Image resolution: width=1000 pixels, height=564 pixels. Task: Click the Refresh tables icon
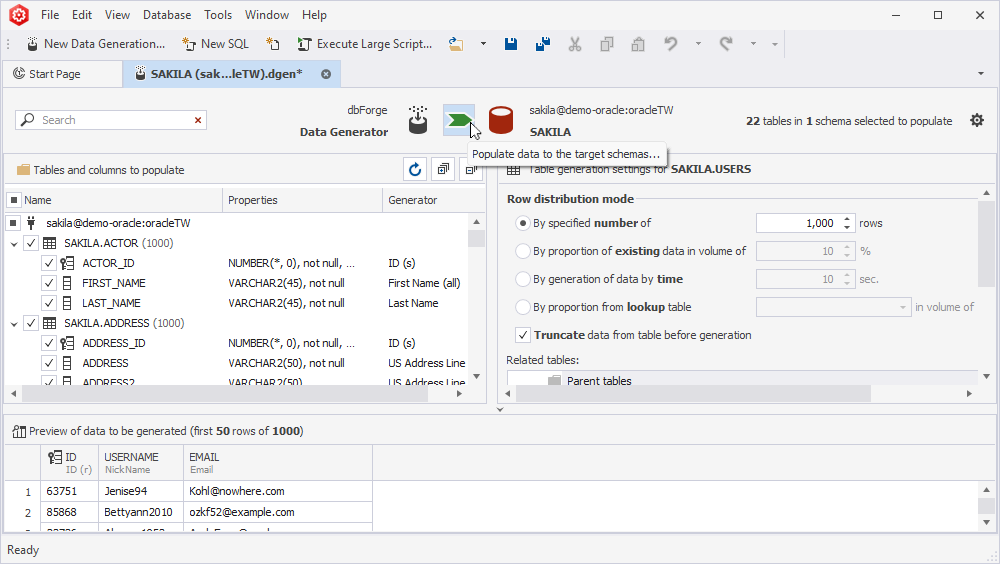coord(415,169)
